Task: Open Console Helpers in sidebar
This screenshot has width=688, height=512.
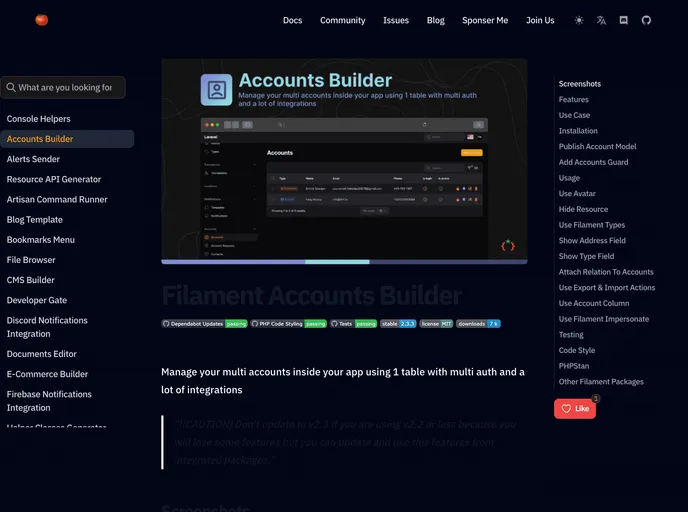Action: click(x=39, y=119)
